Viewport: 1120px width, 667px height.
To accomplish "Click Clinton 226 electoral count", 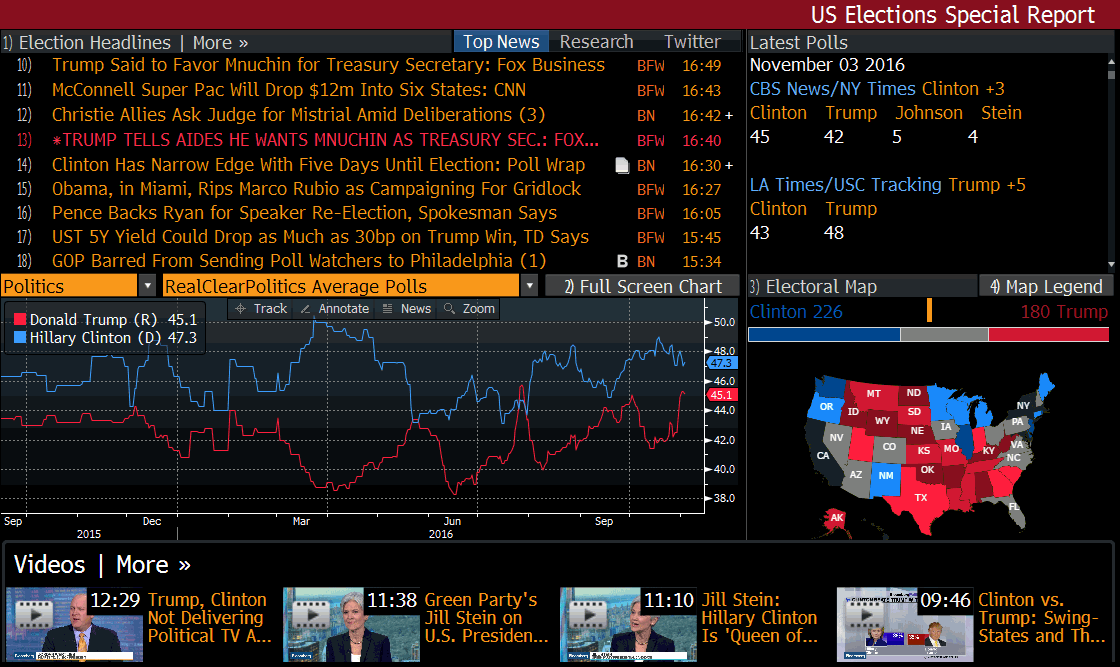I will click(x=796, y=311).
